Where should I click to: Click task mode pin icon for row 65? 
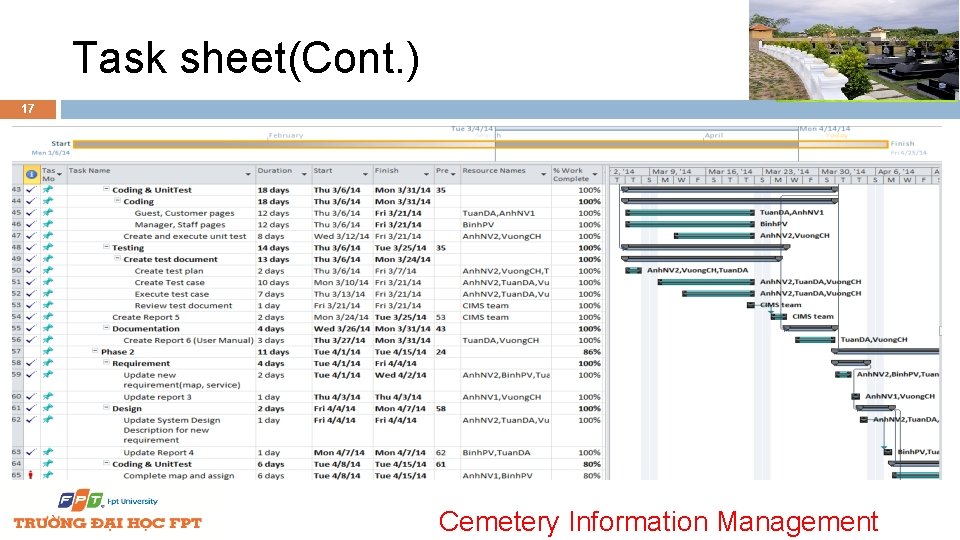click(x=48, y=474)
